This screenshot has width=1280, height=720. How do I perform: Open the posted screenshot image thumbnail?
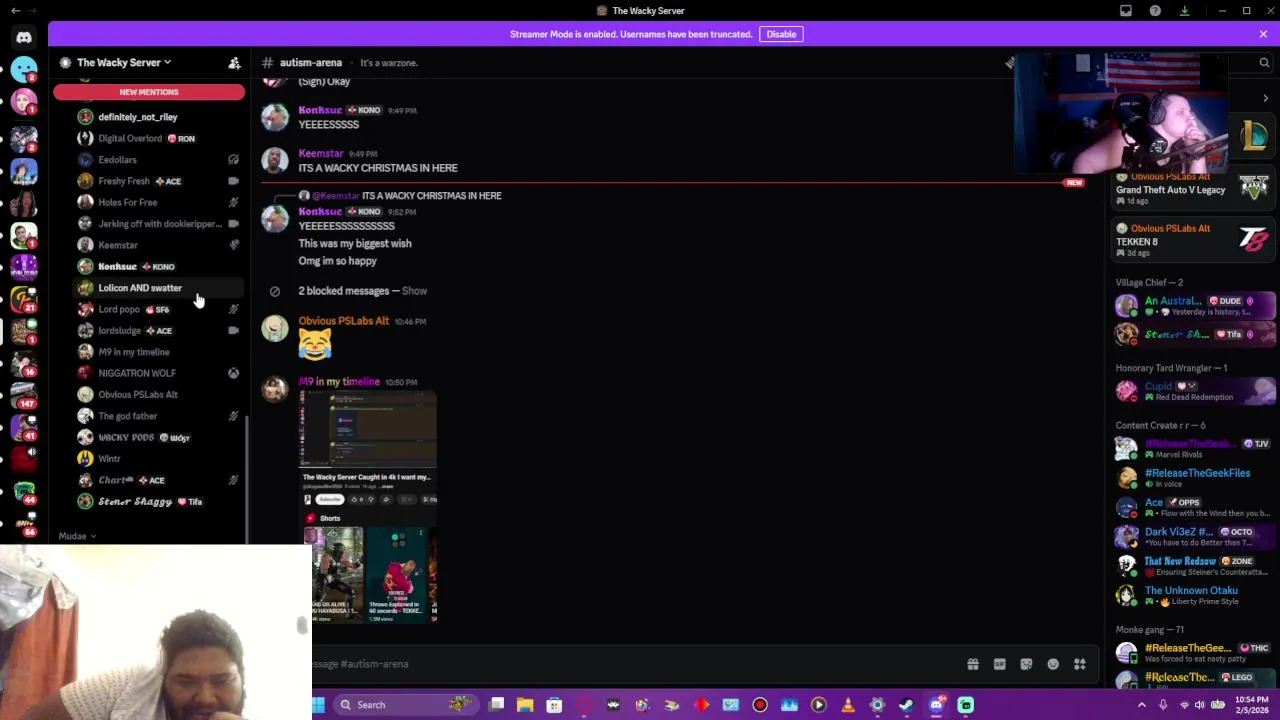click(368, 506)
